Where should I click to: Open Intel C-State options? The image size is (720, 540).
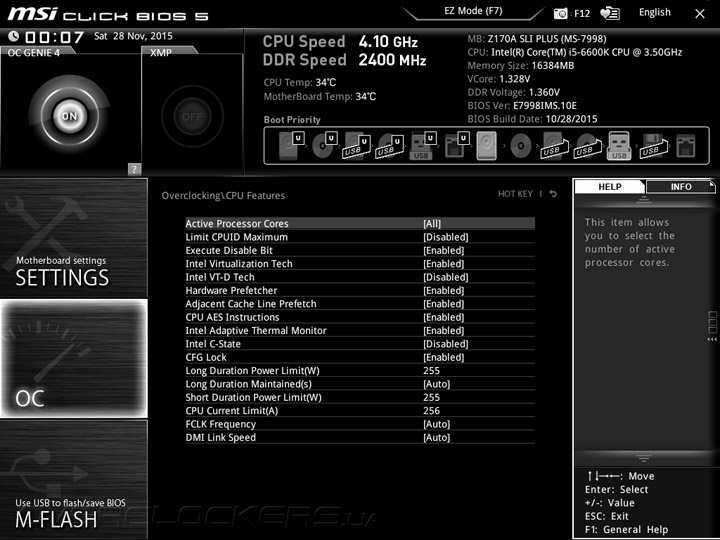pos(360,343)
